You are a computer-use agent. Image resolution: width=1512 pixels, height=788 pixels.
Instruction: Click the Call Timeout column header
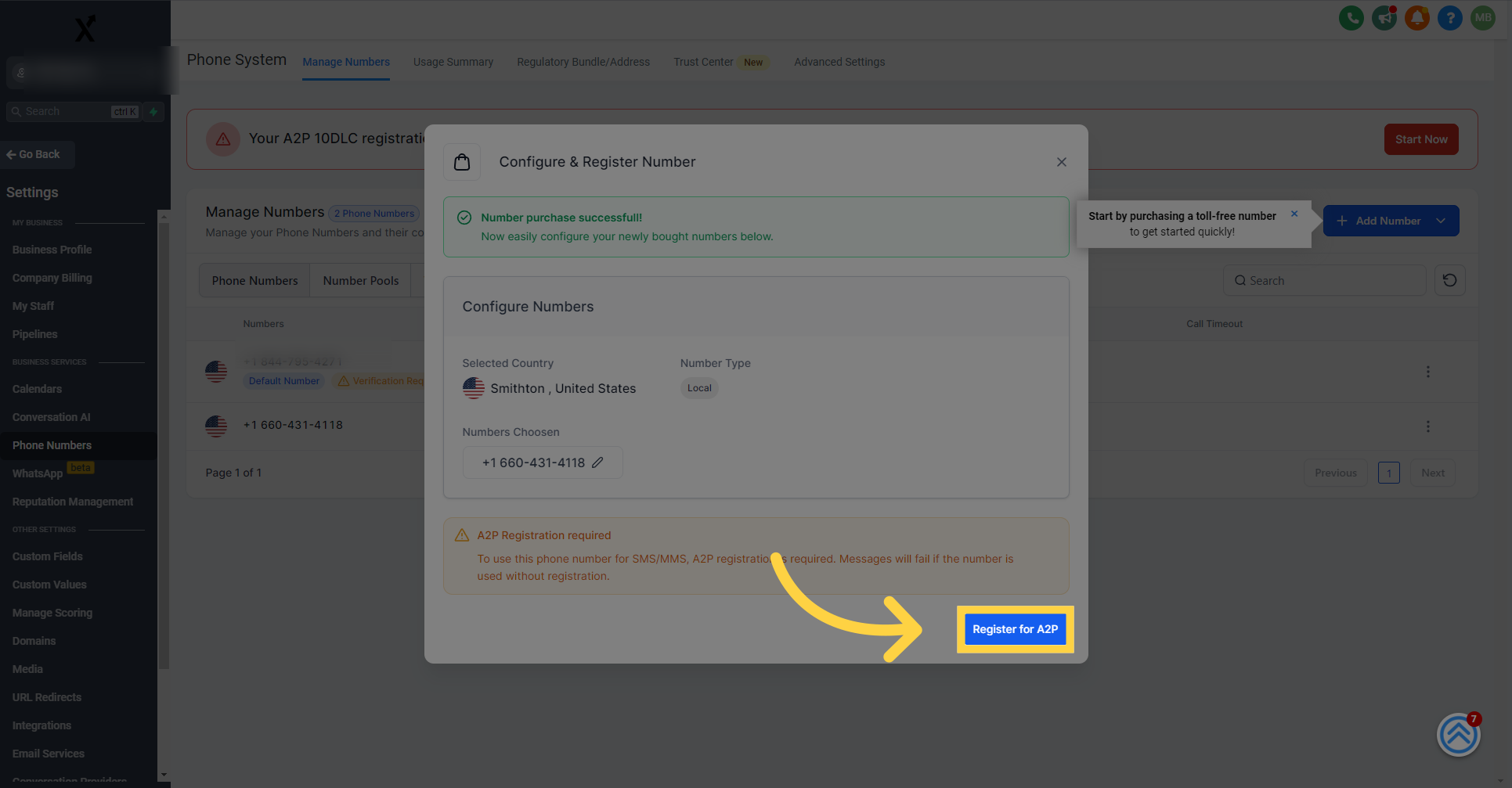[x=1214, y=324]
